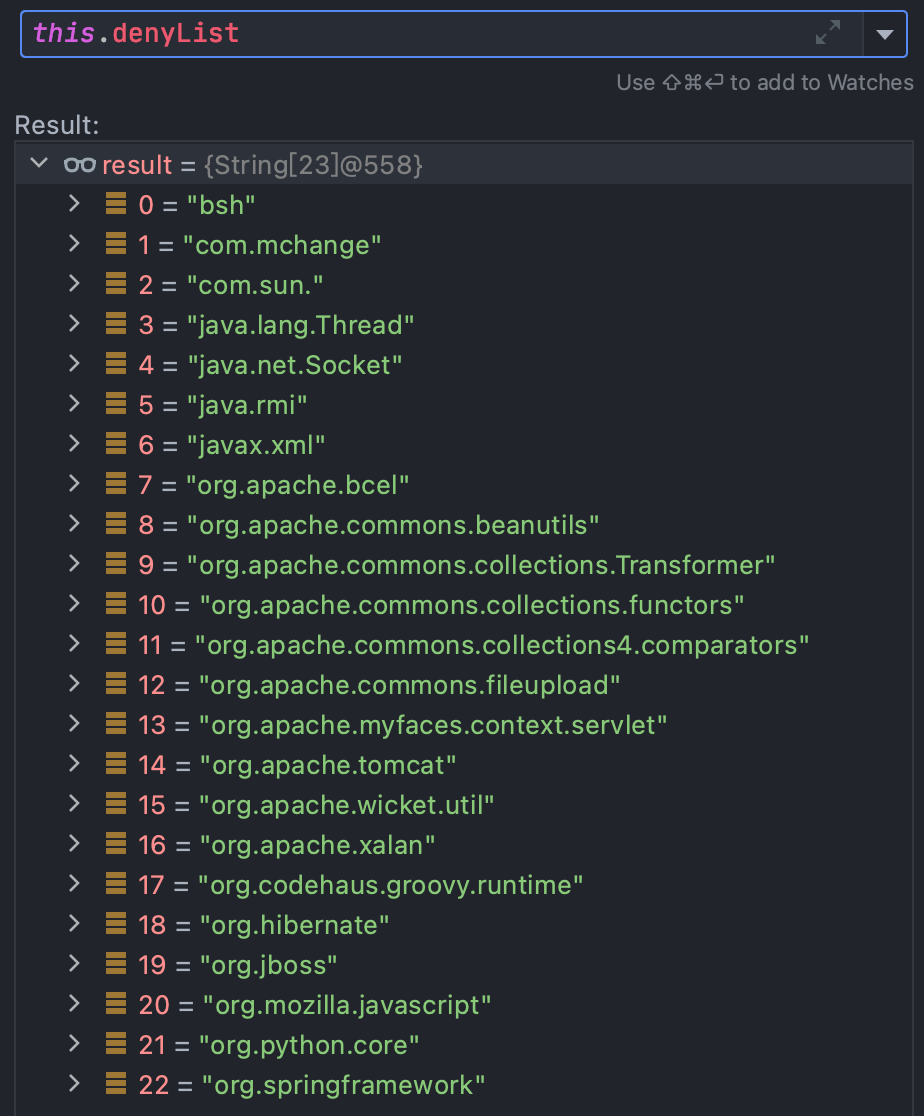Select the "com.sun." array entry
Screen dimensions: 924x1116
(255, 285)
